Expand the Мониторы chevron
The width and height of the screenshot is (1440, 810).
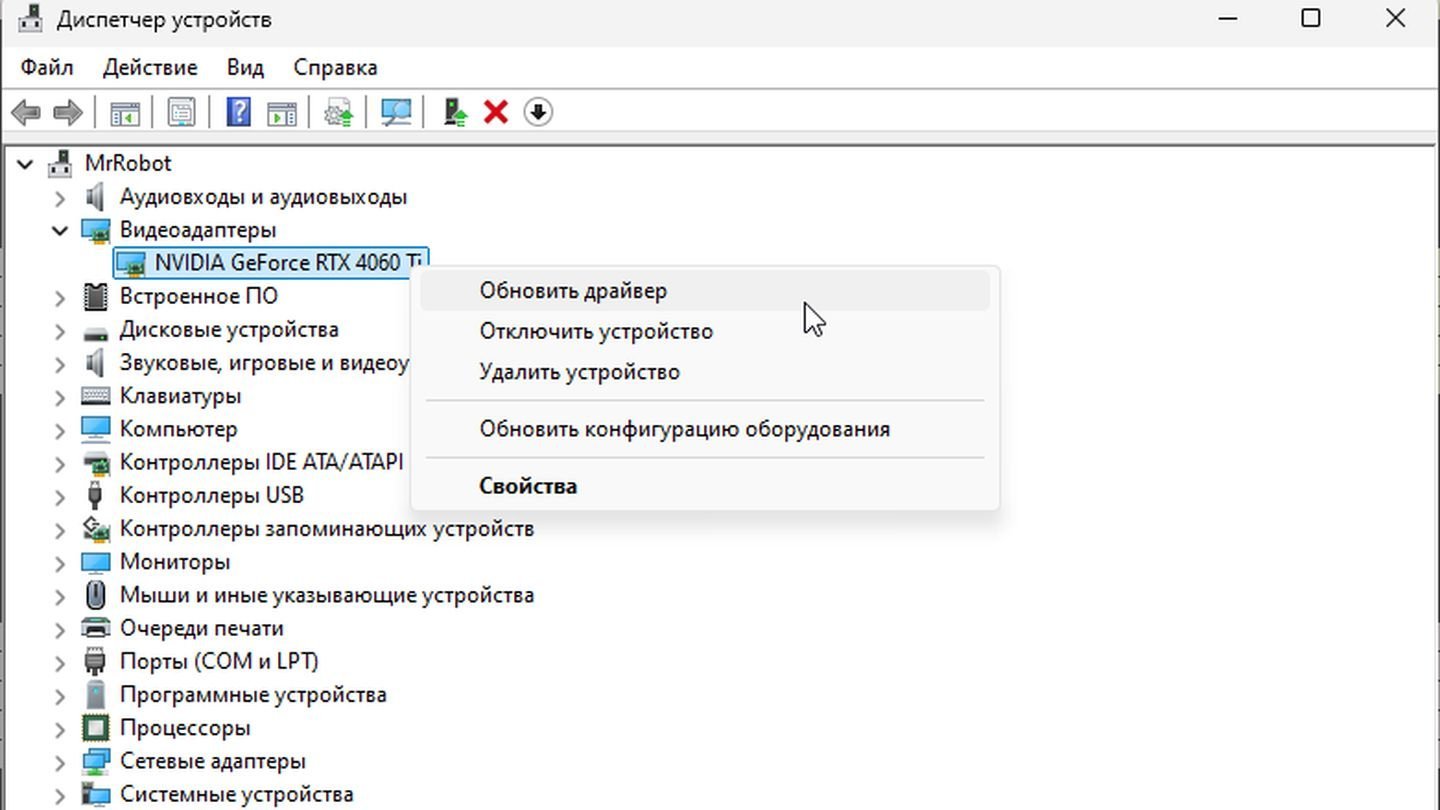coord(60,562)
